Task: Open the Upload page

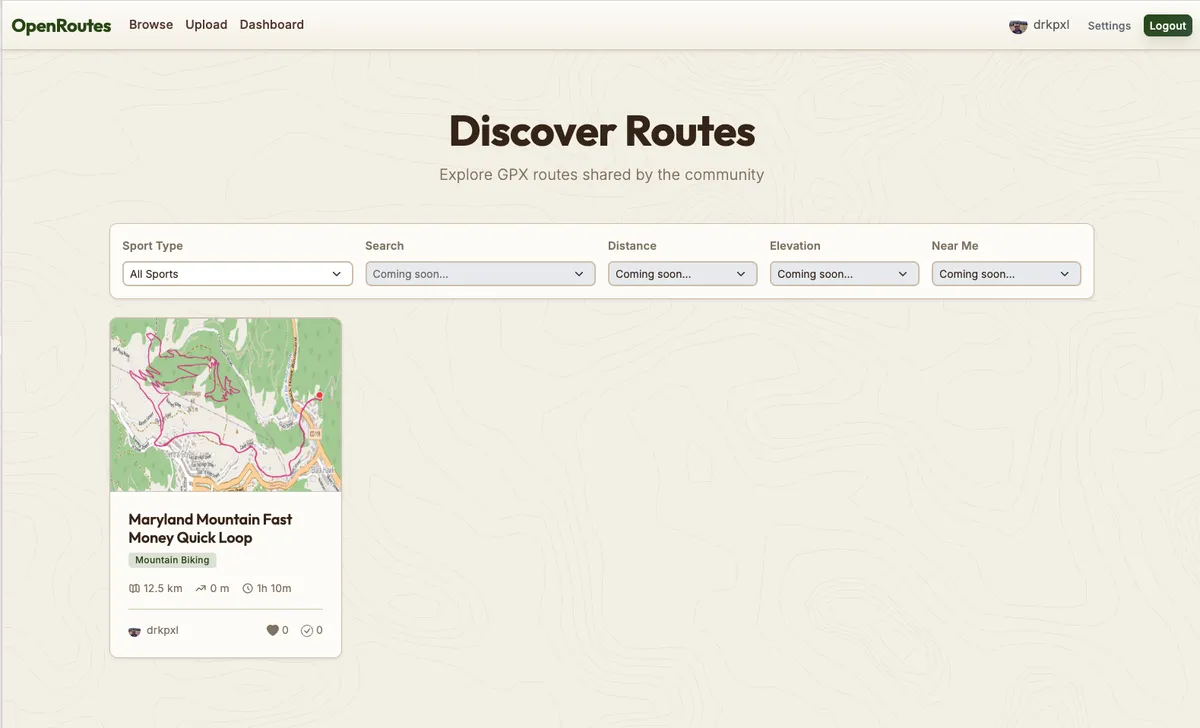Action: click(206, 25)
